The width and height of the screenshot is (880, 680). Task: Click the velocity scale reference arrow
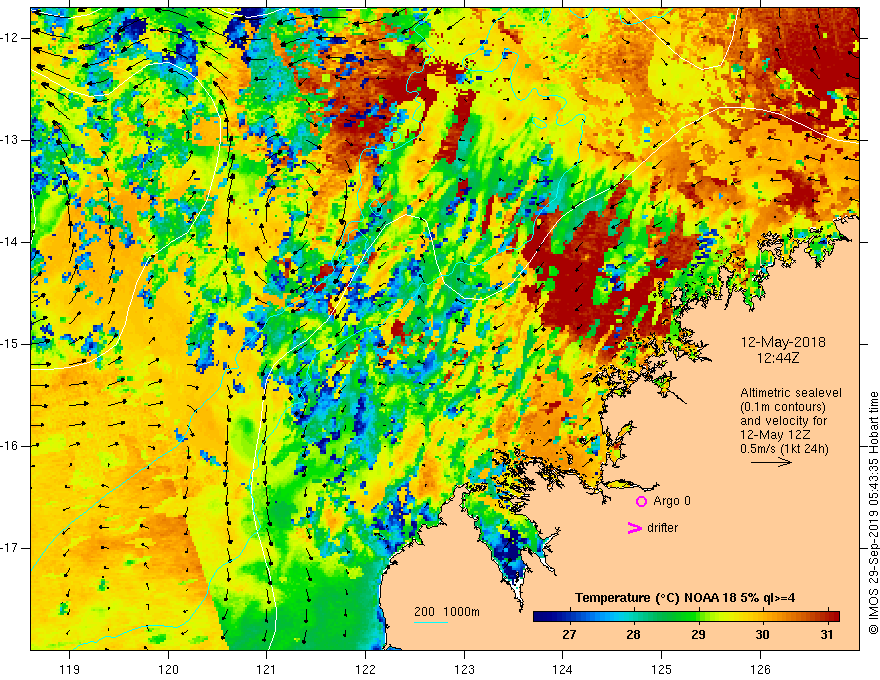pyautogui.click(x=771, y=462)
